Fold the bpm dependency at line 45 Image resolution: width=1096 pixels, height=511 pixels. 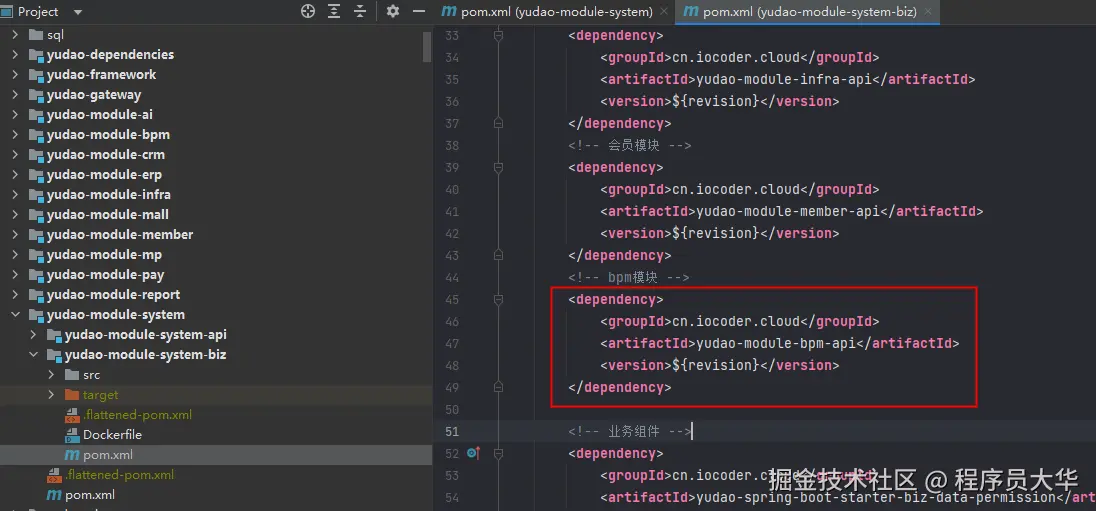pos(498,299)
